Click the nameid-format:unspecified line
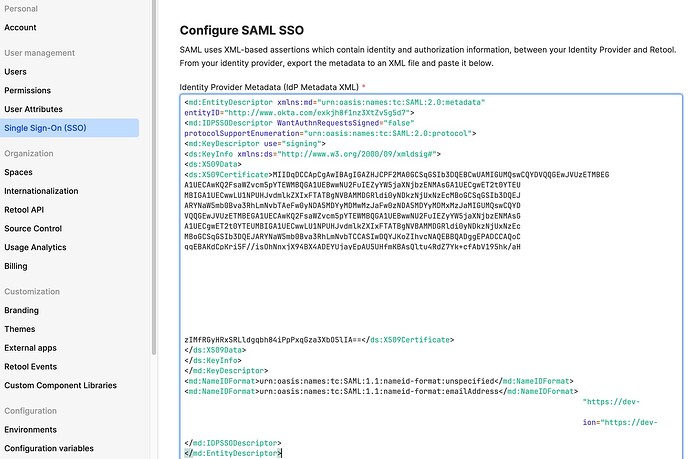 [x=379, y=381]
